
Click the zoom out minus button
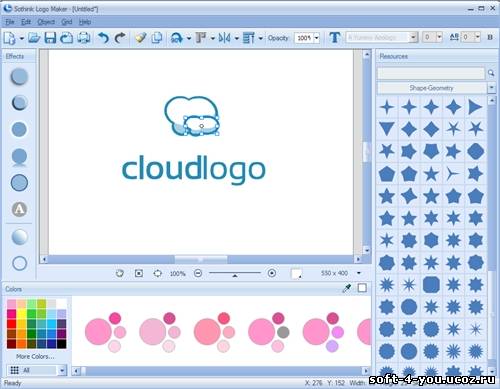coord(198,273)
